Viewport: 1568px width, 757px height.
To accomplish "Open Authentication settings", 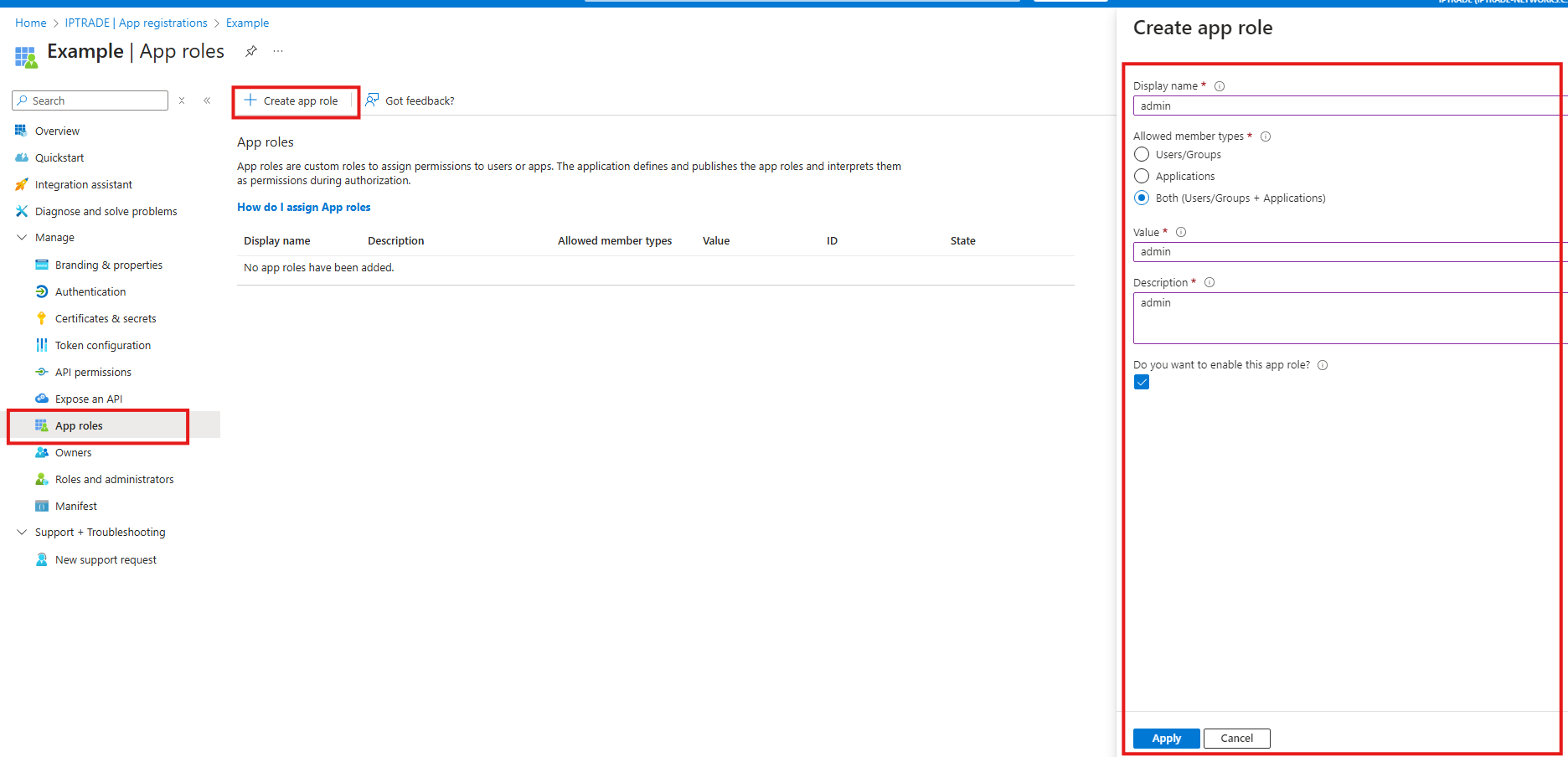I will [90, 291].
